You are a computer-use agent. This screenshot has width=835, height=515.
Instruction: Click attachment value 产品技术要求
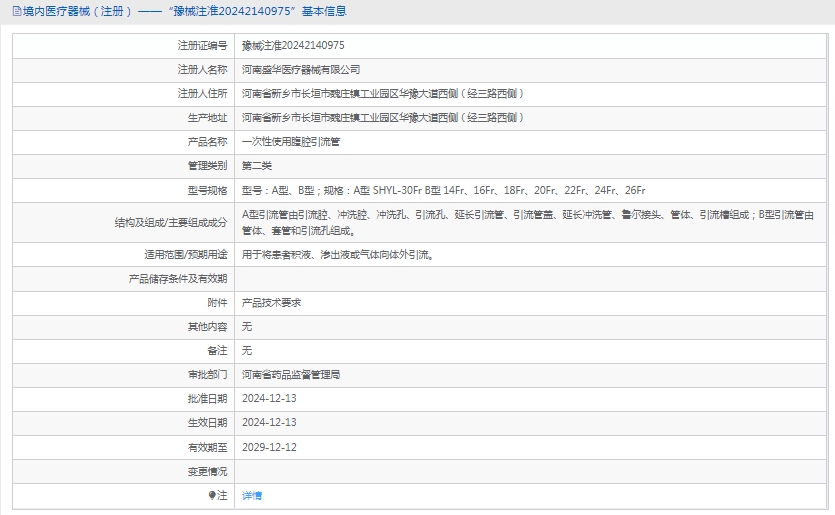(271, 302)
